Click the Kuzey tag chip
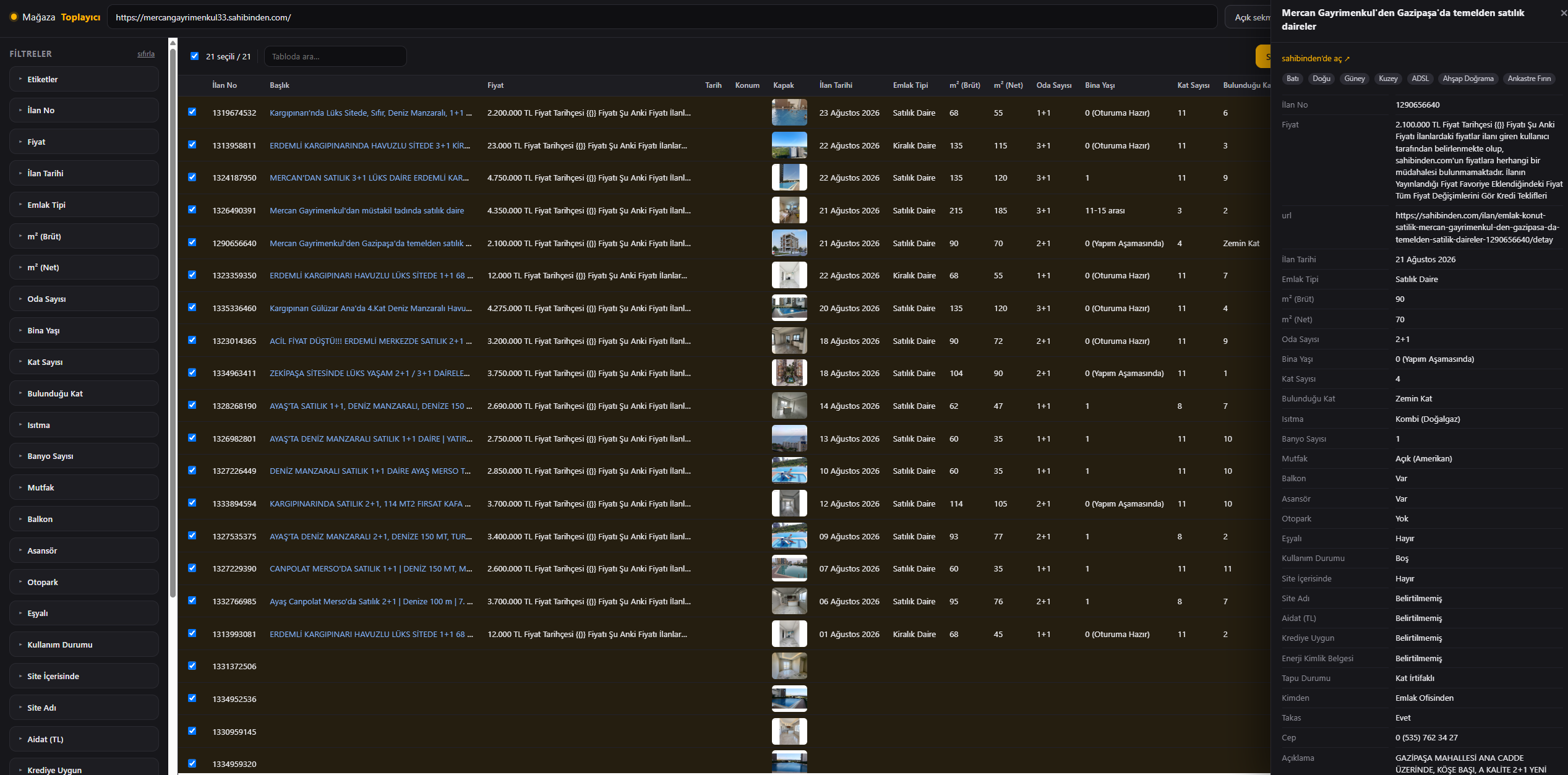1568x775 pixels. coord(1388,79)
